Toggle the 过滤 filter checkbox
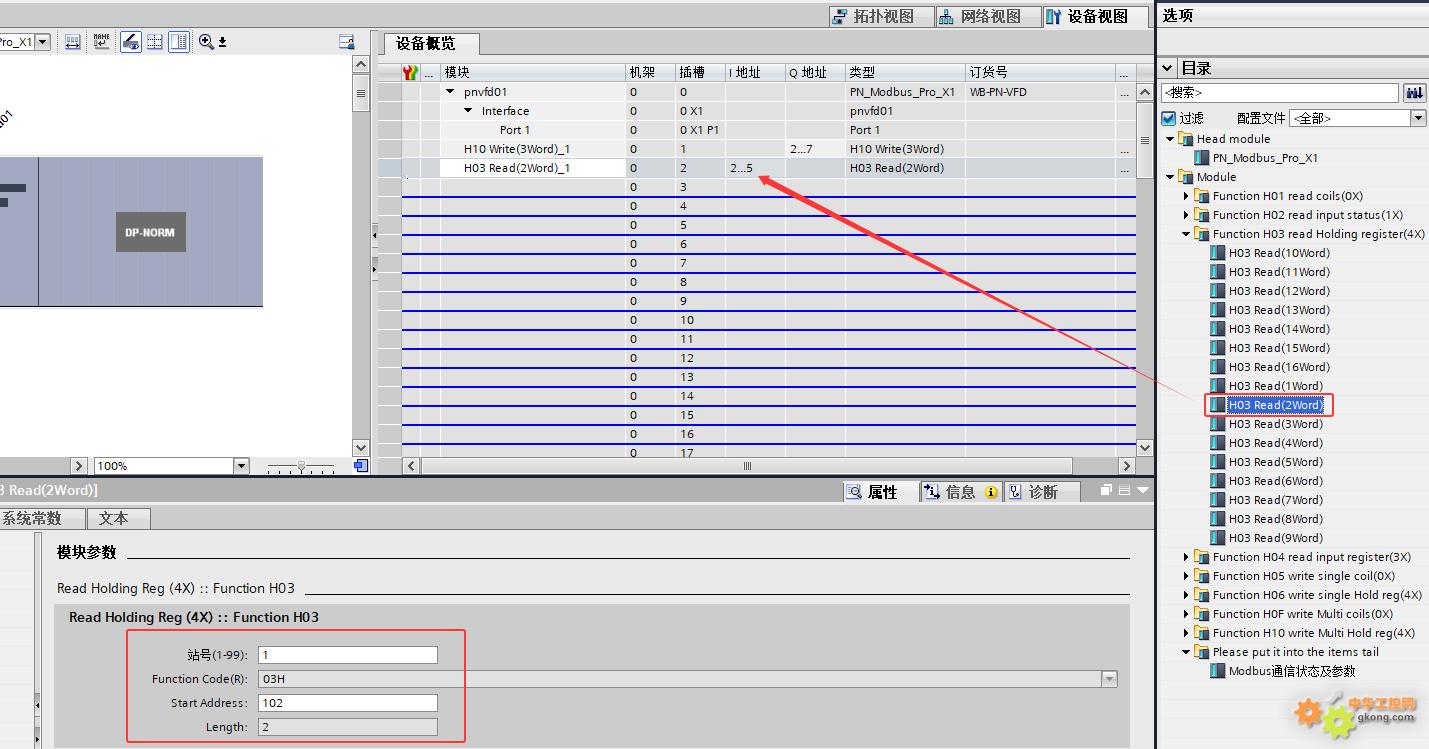Viewport: 1429px width, 749px height. click(1168, 118)
